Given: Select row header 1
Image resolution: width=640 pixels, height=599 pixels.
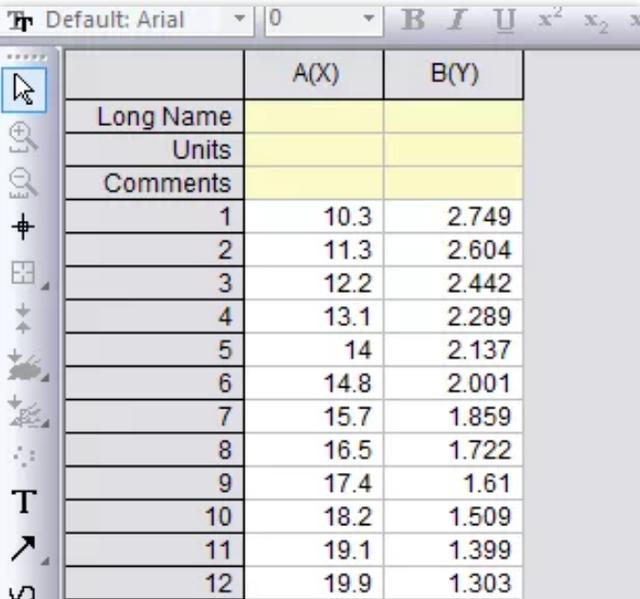Looking at the screenshot, I should point(155,216).
